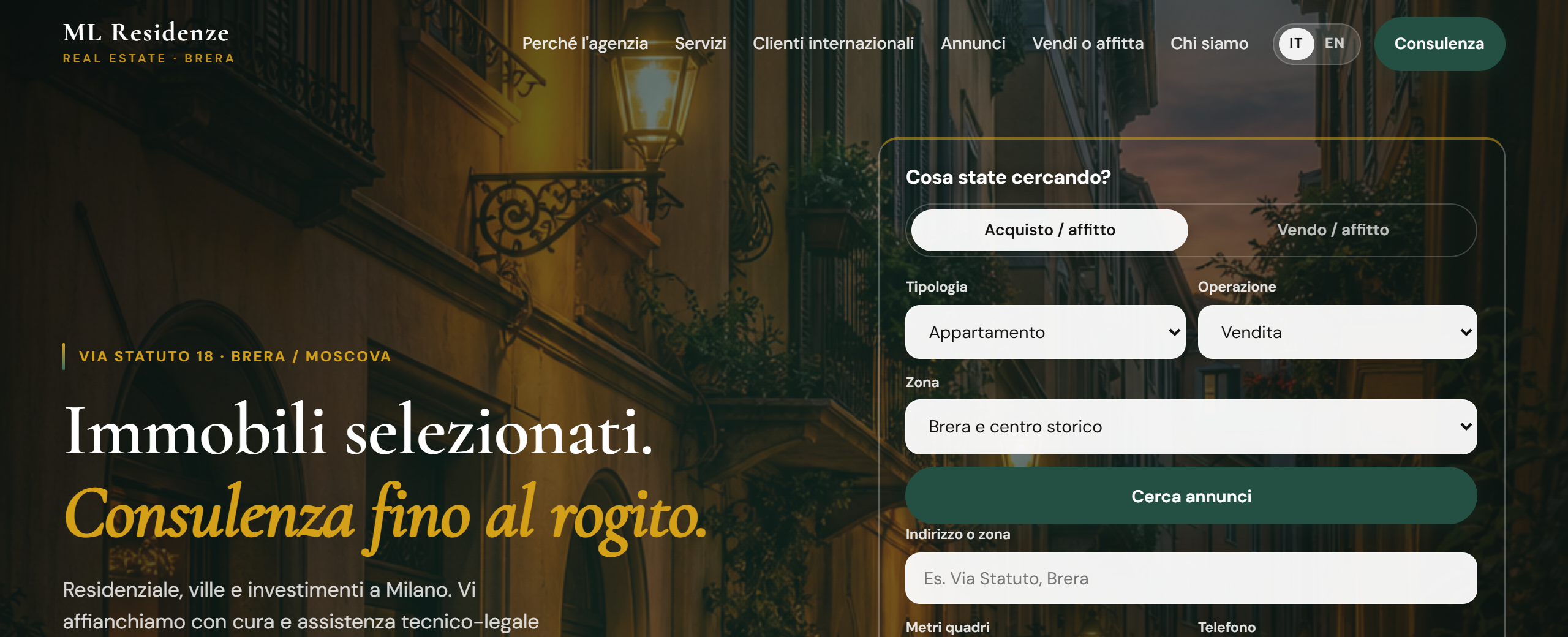
Task: Expand the Zona dropdown Brera e centro storico
Action: tap(1191, 427)
